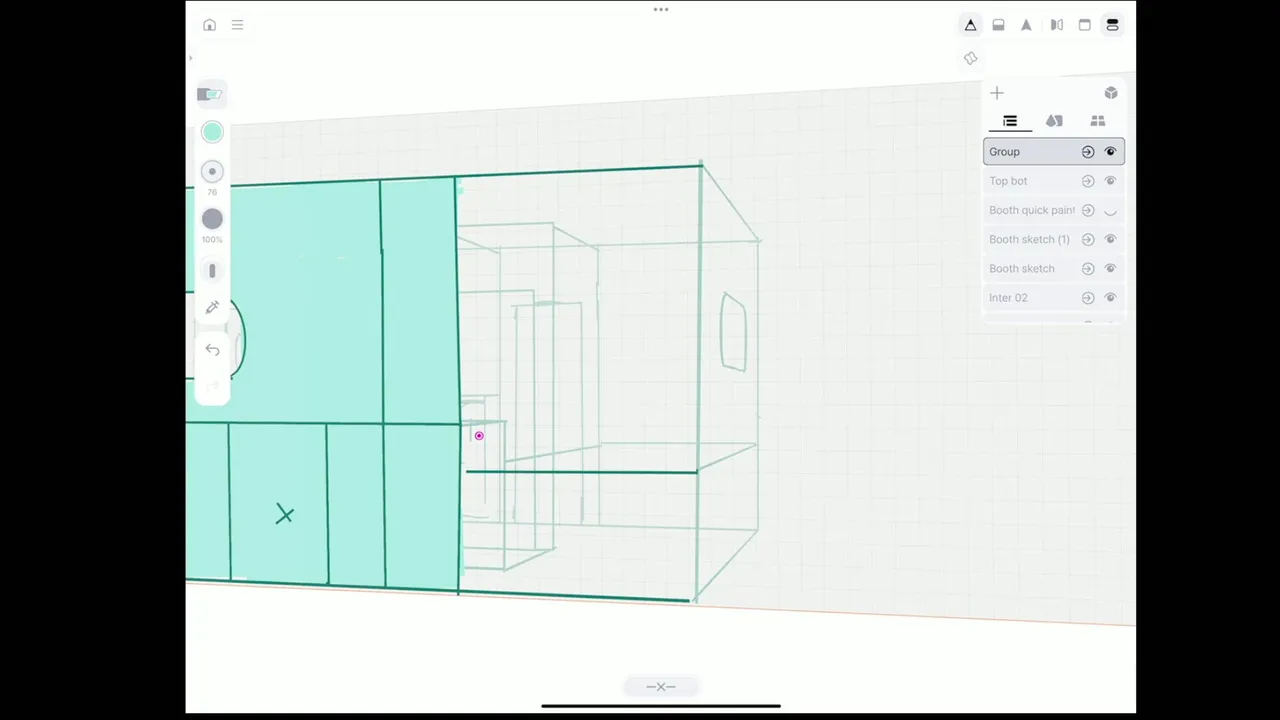Switch to the eraser tool

[998, 25]
